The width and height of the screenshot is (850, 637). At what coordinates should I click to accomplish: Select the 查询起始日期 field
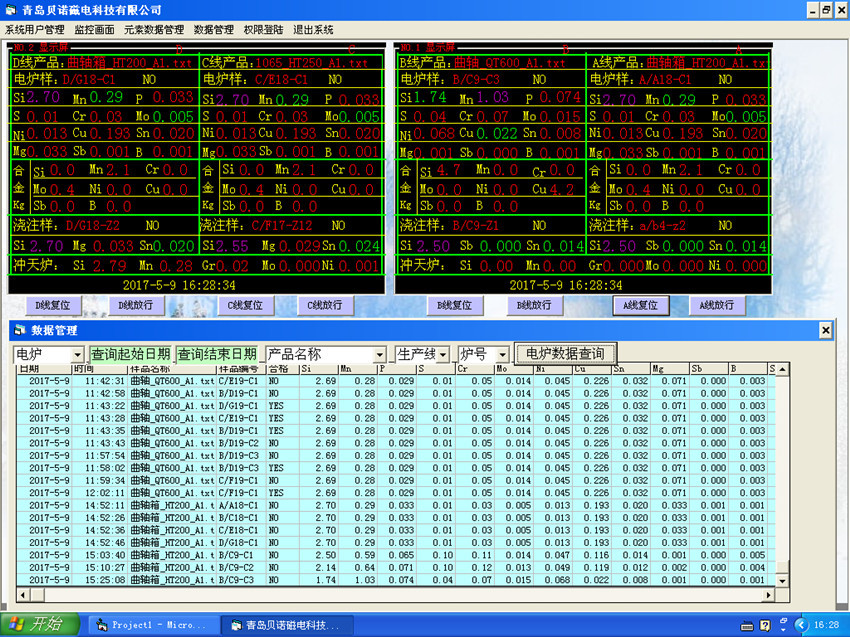[130, 355]
